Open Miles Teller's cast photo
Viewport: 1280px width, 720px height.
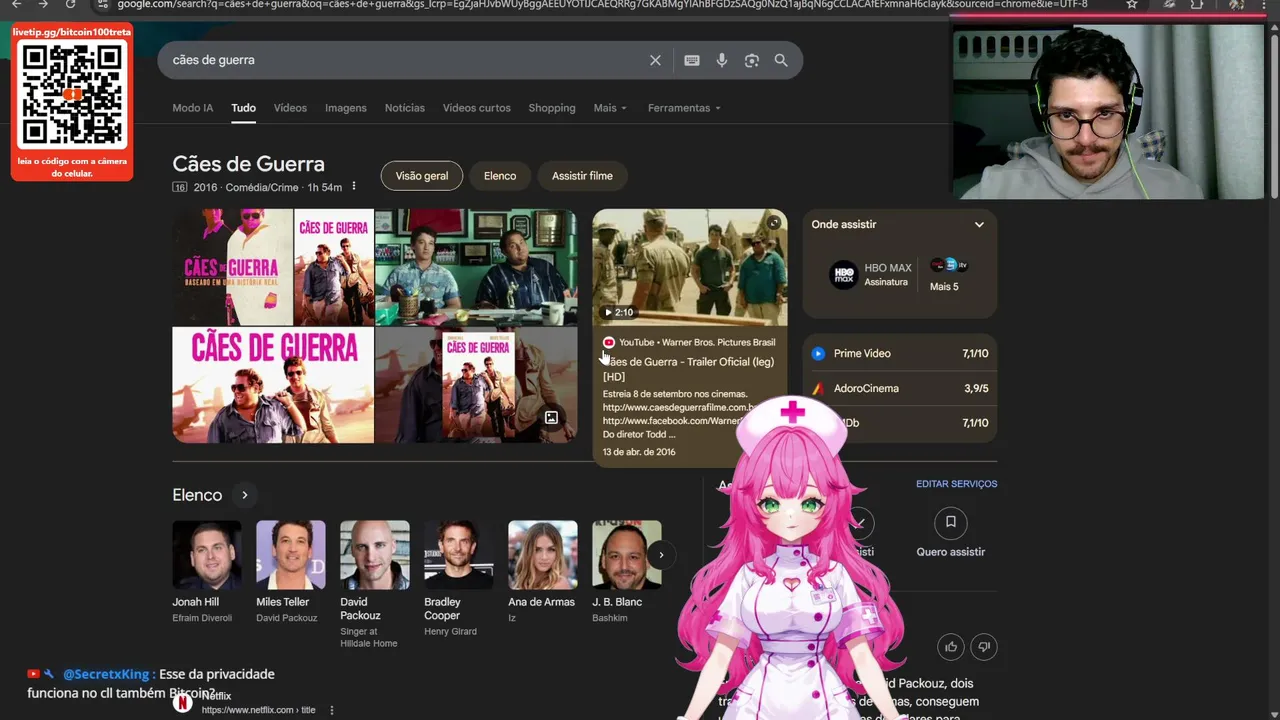coord(291,555)
